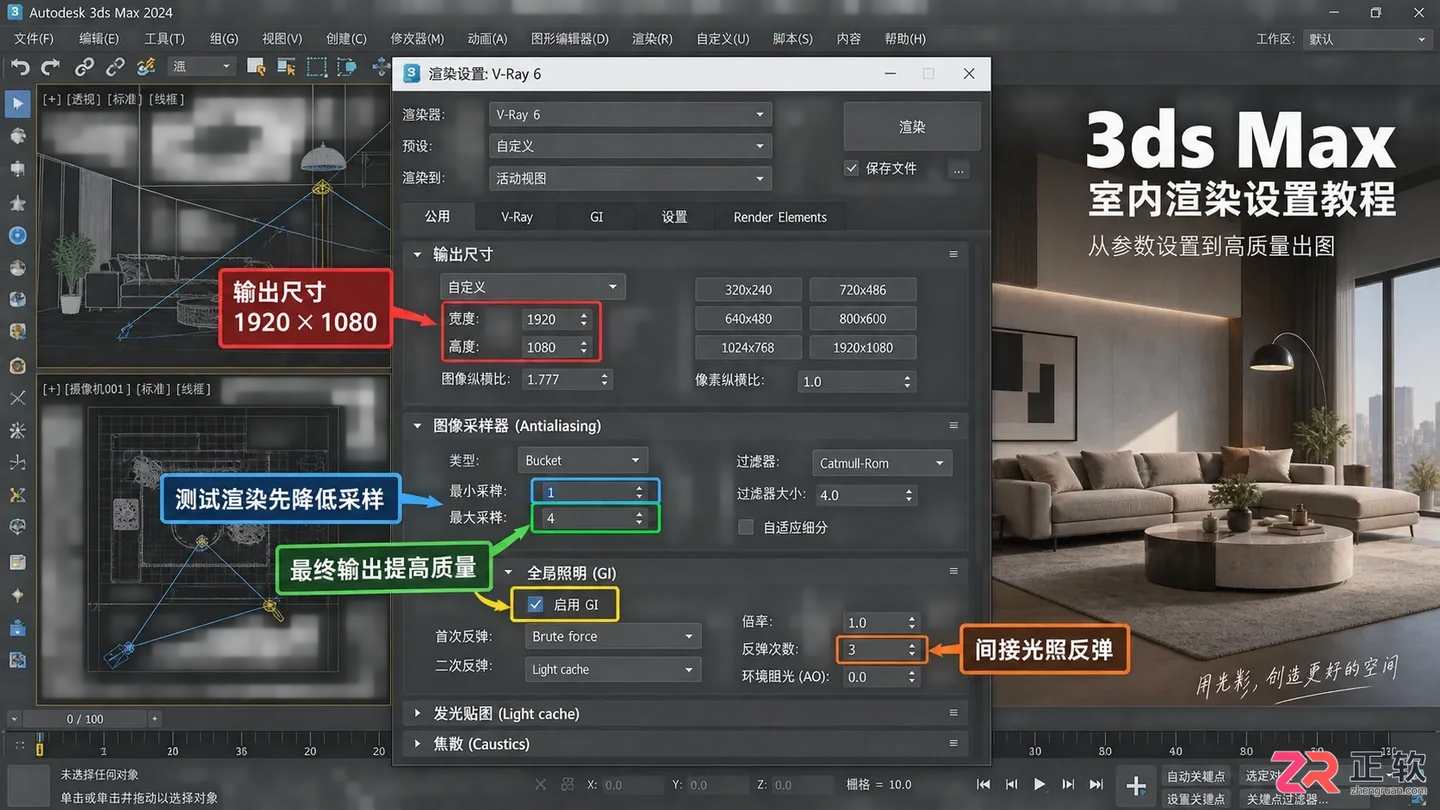Open the Output Size rollout menu handle
Screen dimensions: 1440x810
click(x=953, y=255)
